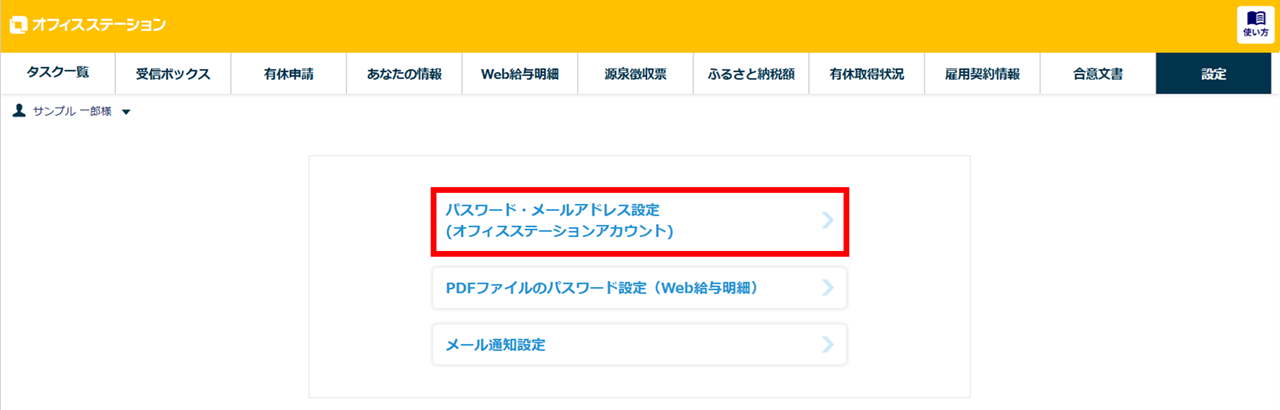Screen dimensions: 1280x410
Task: Open the あなたの情報 tab
Action: click(x=404, y=74)
